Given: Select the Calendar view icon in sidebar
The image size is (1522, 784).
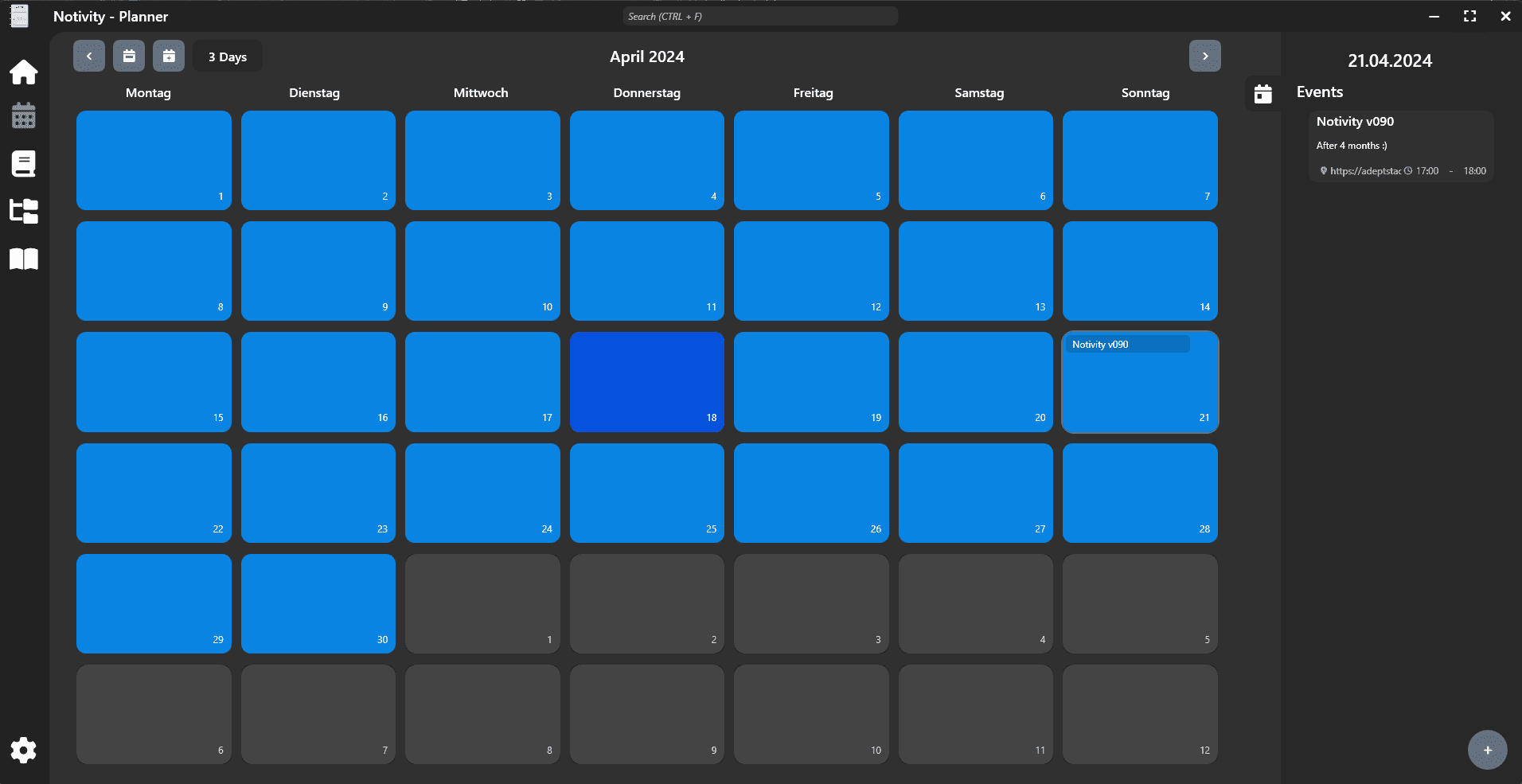Looking at the screenshot, I should (23, 115).
